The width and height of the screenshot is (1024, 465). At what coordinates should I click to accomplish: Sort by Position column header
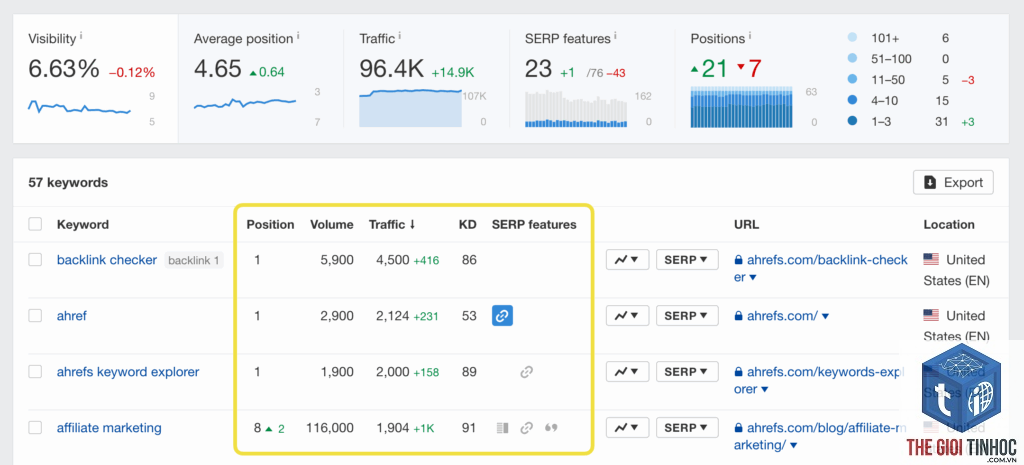pyautogui.click(x=270, y=225)
